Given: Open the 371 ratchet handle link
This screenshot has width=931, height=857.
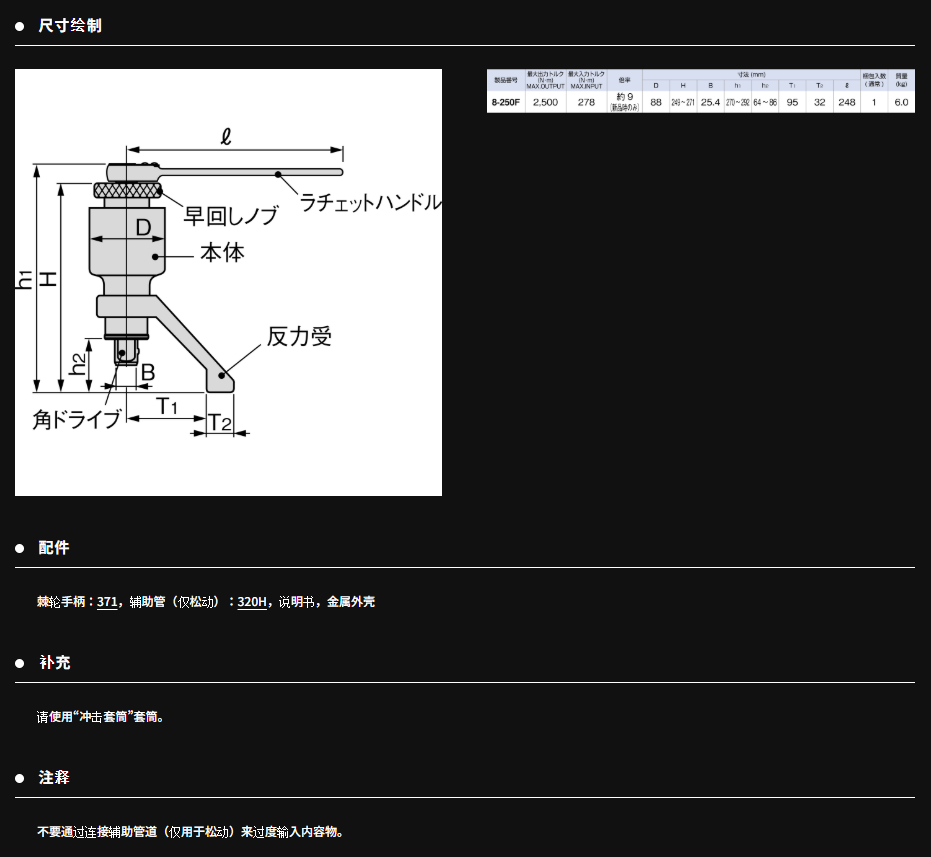Looking at the screenshot, I should pyautogui.click(x=106, y=602).
